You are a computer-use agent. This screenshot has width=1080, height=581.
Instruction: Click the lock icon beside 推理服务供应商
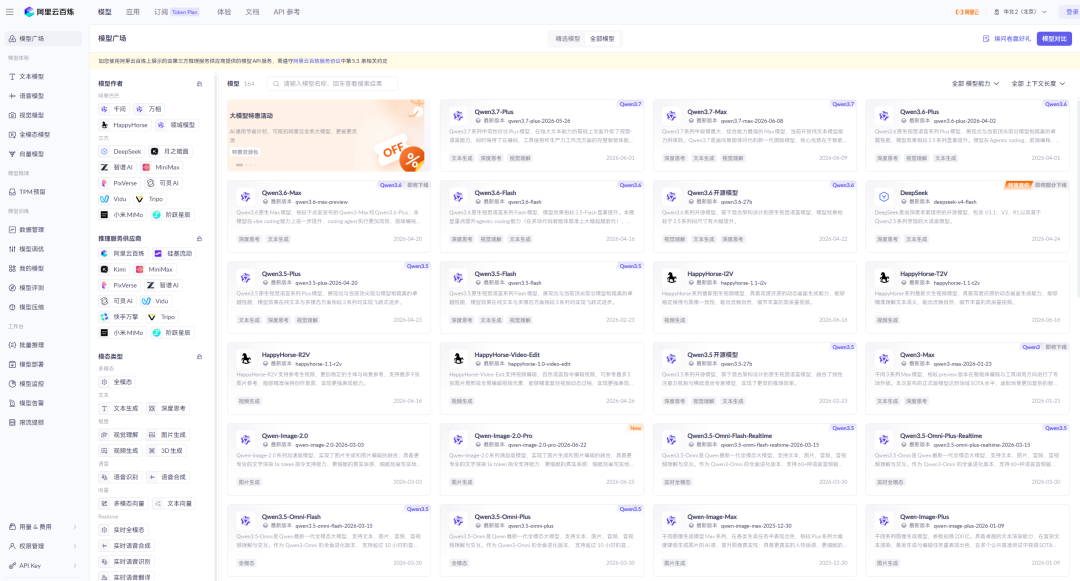pyautogui.click(x=199, y=239)
